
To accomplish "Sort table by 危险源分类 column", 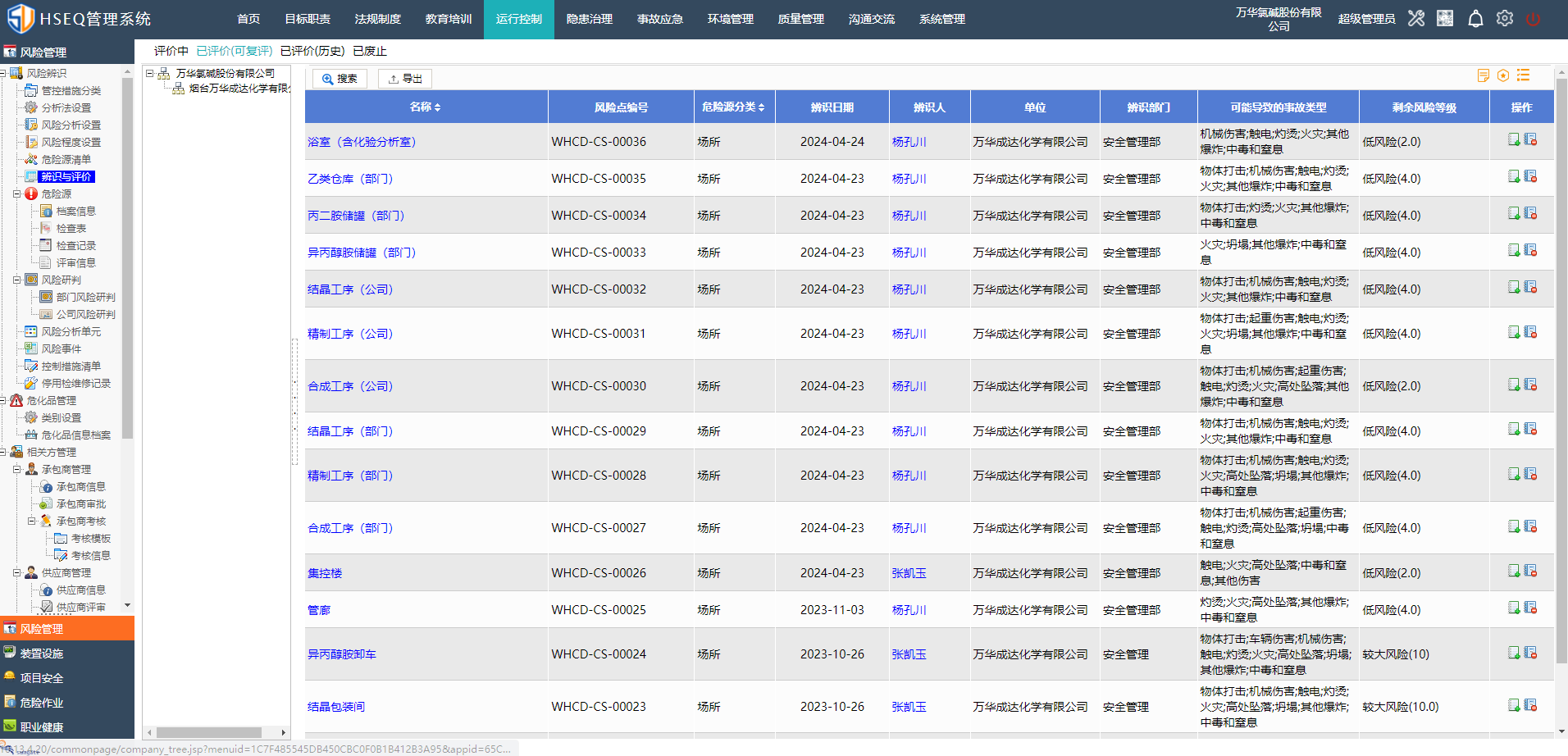I will tap(733, 107).
